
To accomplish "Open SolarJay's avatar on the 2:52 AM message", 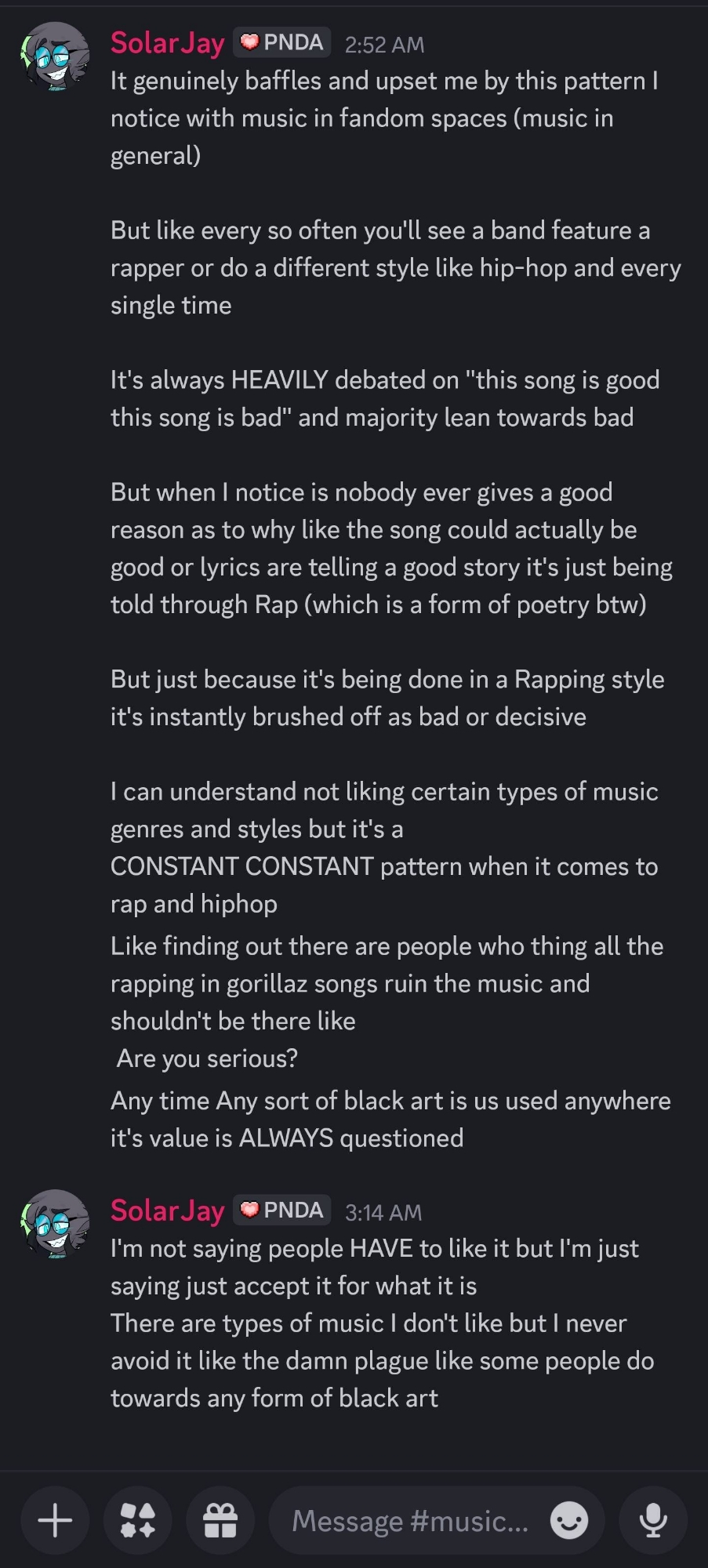I will click(x=55, y=56).
